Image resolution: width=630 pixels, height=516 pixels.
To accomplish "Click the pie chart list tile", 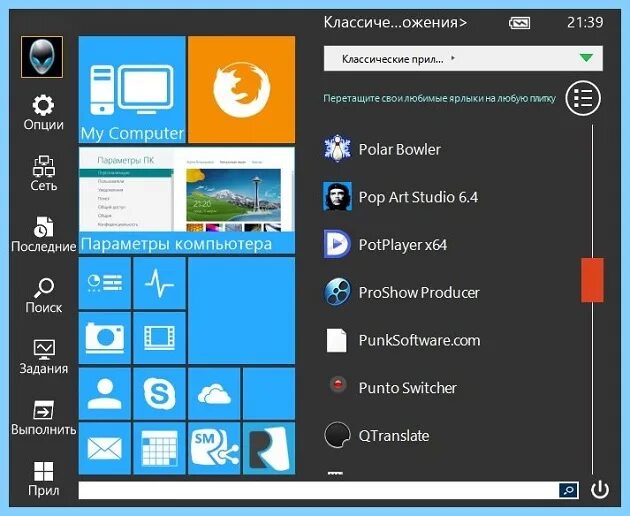I will [105, 283].
